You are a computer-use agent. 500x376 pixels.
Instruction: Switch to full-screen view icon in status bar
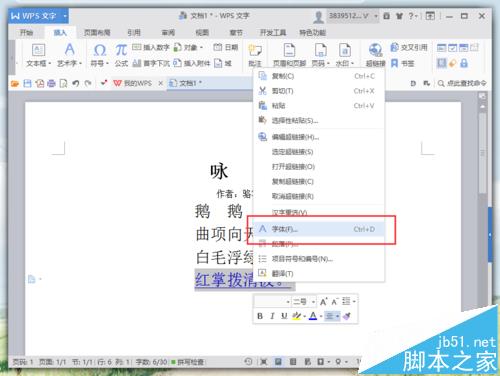pyautogui.click(x=264, y=361)
